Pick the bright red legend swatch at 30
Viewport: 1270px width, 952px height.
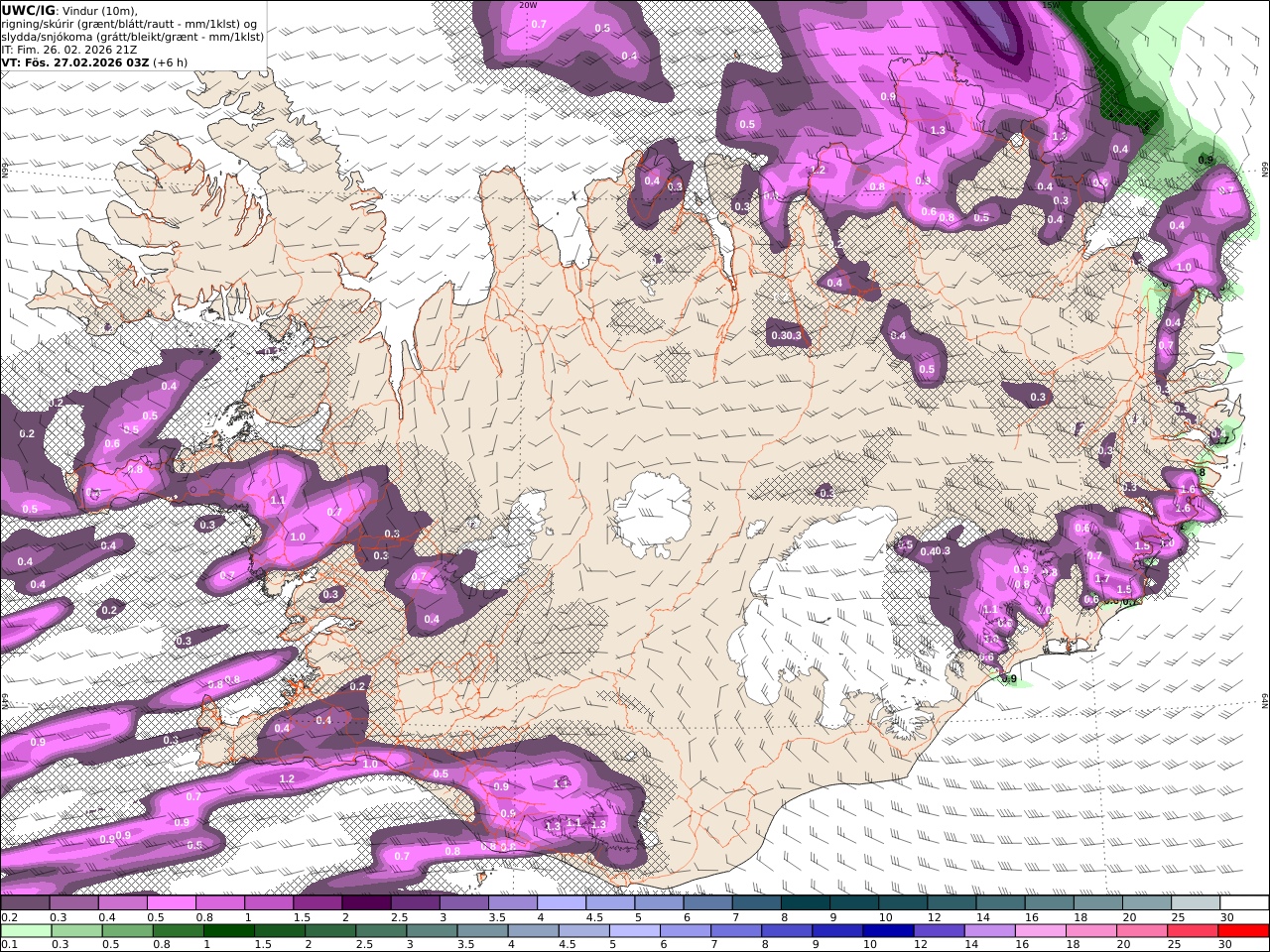[x=1243, y=931]
